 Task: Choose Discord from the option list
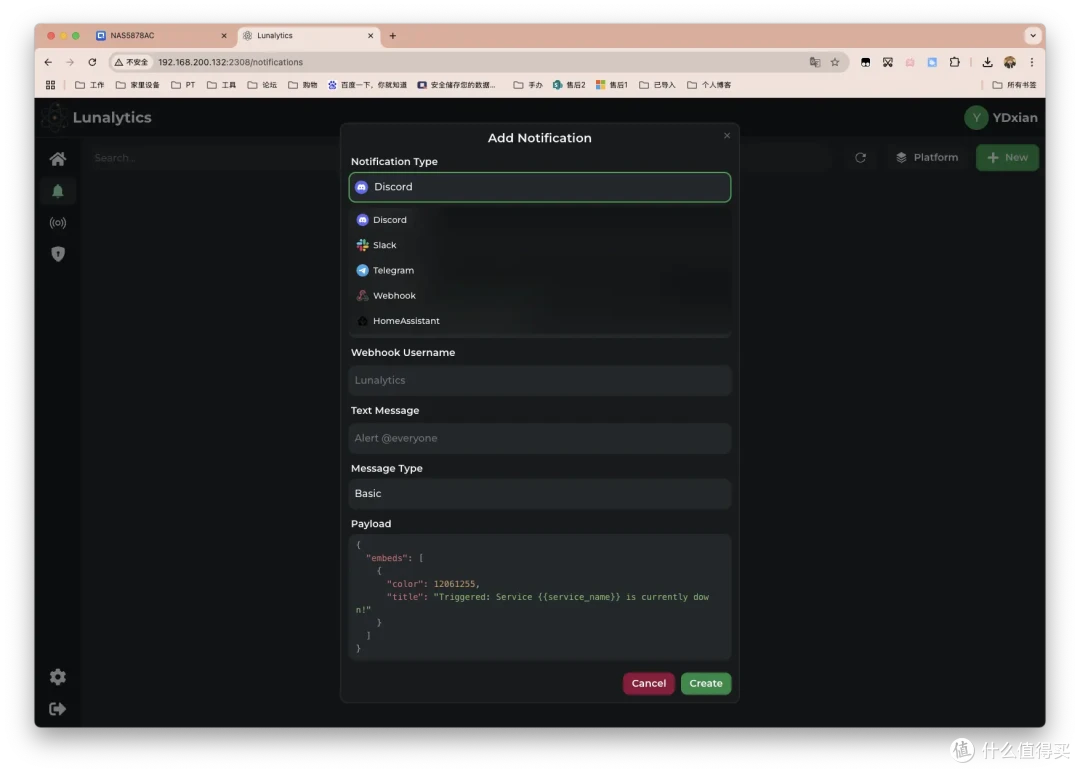[539, 220]
